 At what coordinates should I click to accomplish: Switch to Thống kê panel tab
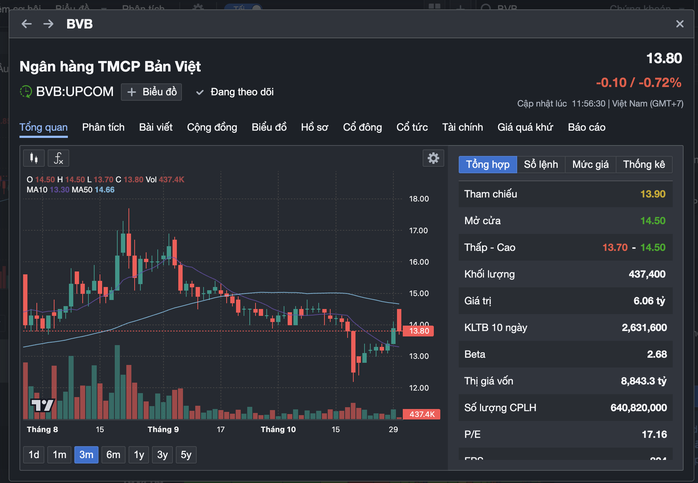644,164
